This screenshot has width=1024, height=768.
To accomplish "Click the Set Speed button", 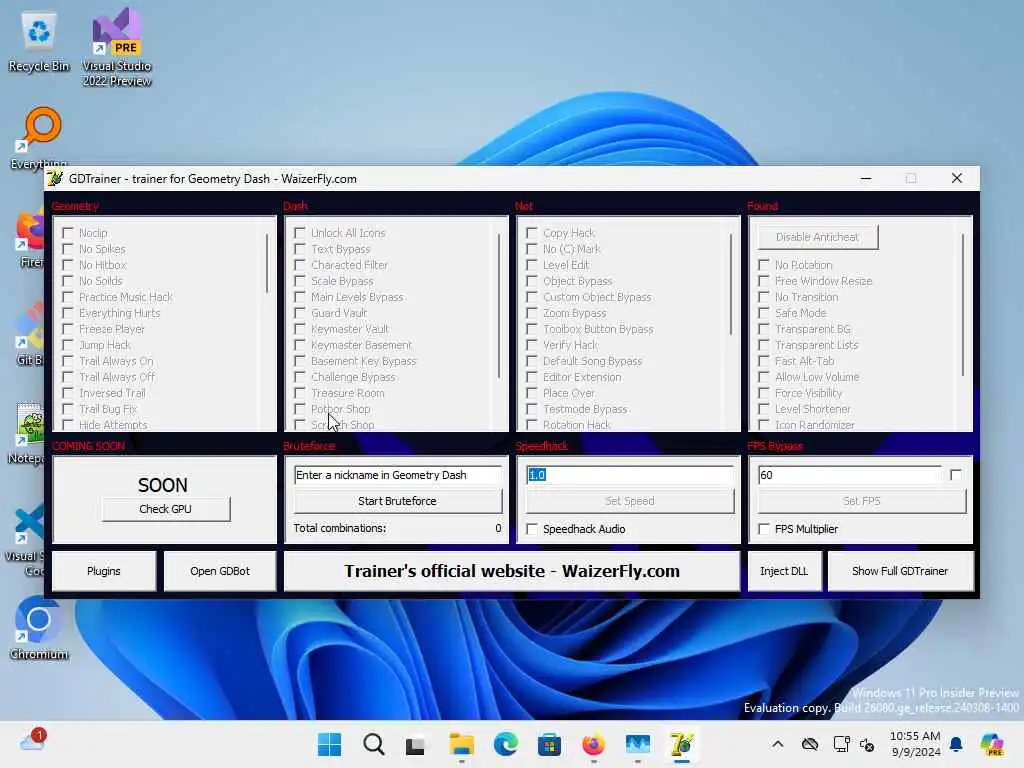I will tap(630, 501).
